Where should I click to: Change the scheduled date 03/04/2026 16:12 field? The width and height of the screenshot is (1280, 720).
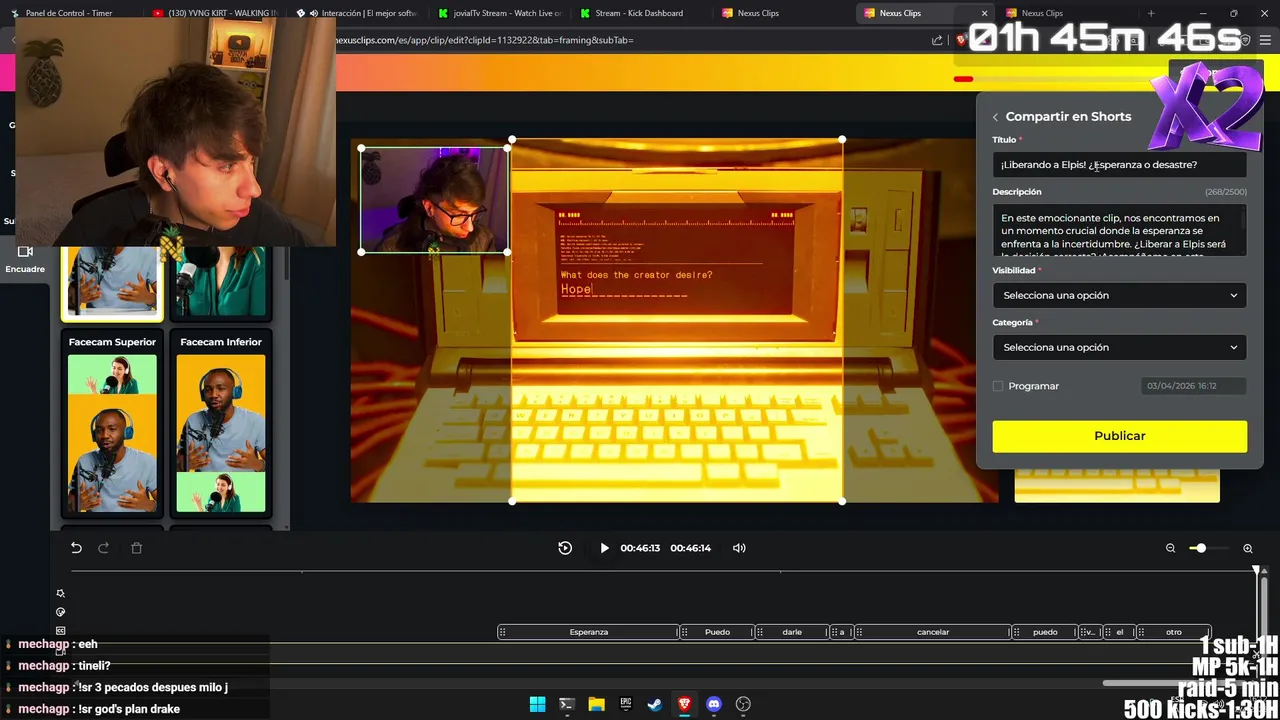pos(1194,386)
